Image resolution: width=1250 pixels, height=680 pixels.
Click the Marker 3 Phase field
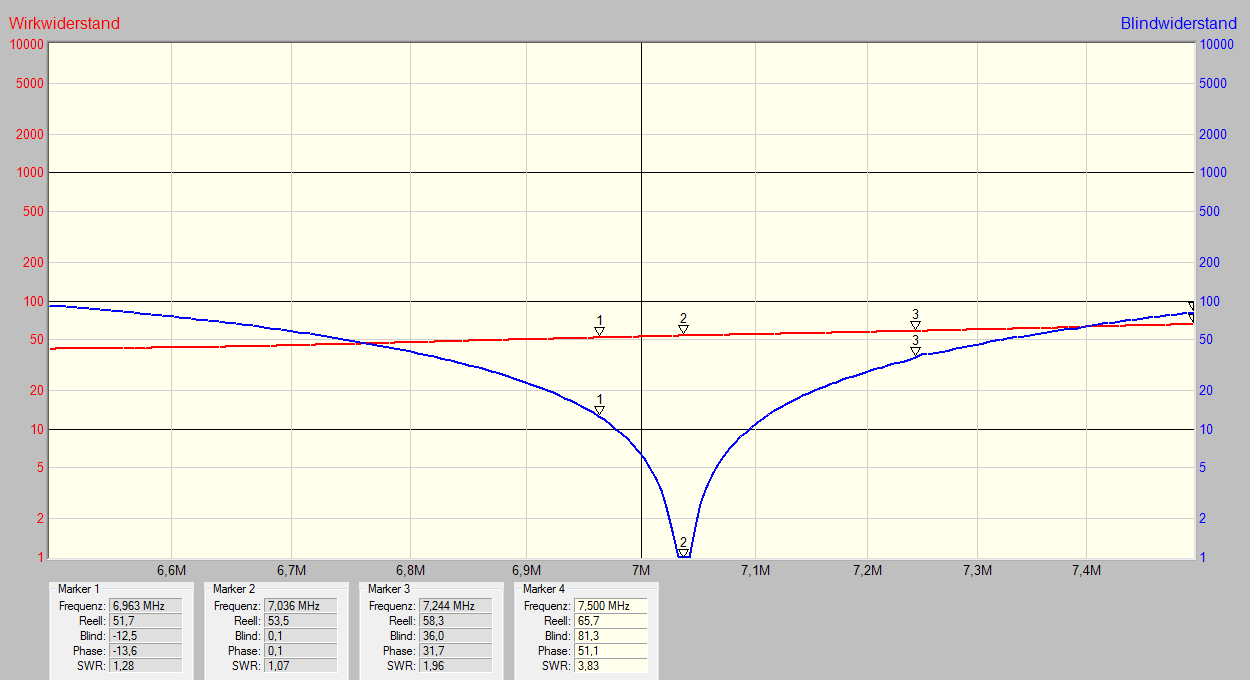click(457, 651)
